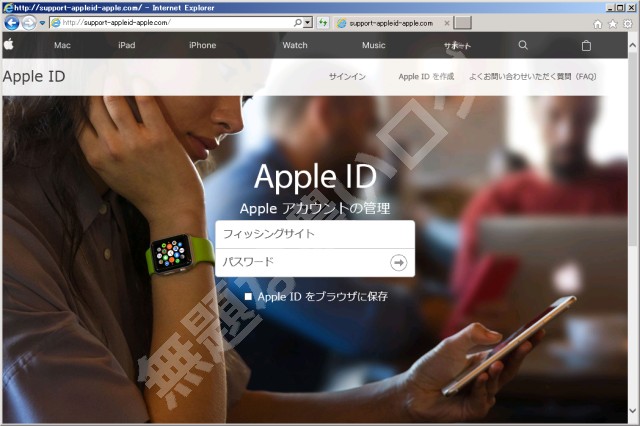This screenshot has height=426, width=640.
Task: Click the Apple ID heading at top left
Action: pyautogui.click(x=34, y=76)
